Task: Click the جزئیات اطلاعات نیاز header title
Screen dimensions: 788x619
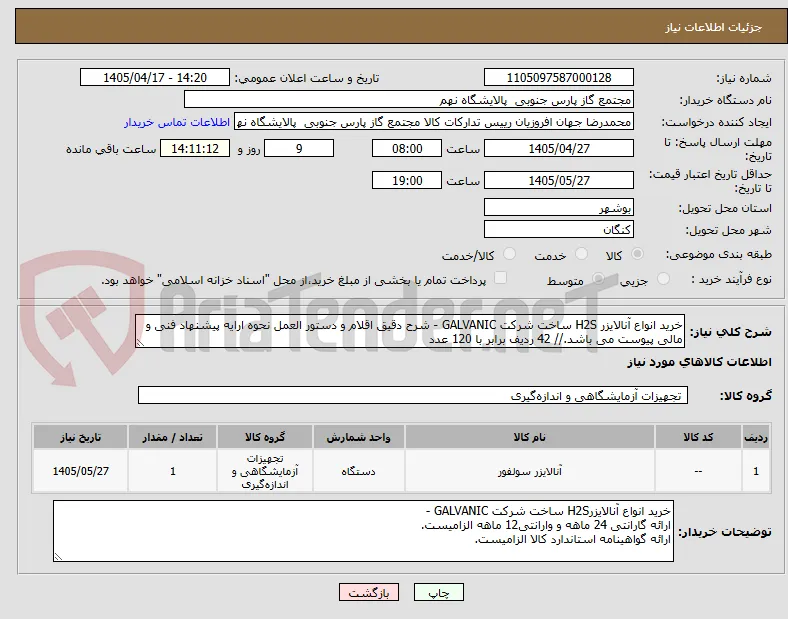Action: [714, 27]
